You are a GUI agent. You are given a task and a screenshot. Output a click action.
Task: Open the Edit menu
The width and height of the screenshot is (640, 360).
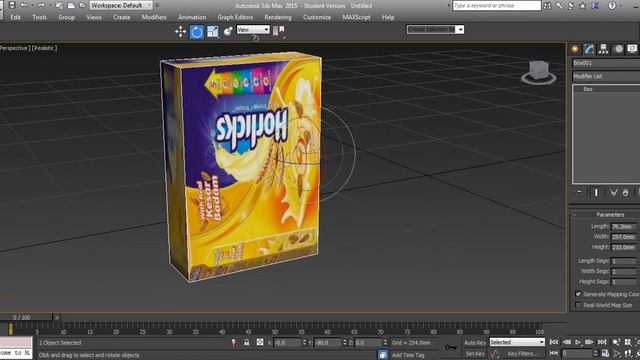coord(16,17)
